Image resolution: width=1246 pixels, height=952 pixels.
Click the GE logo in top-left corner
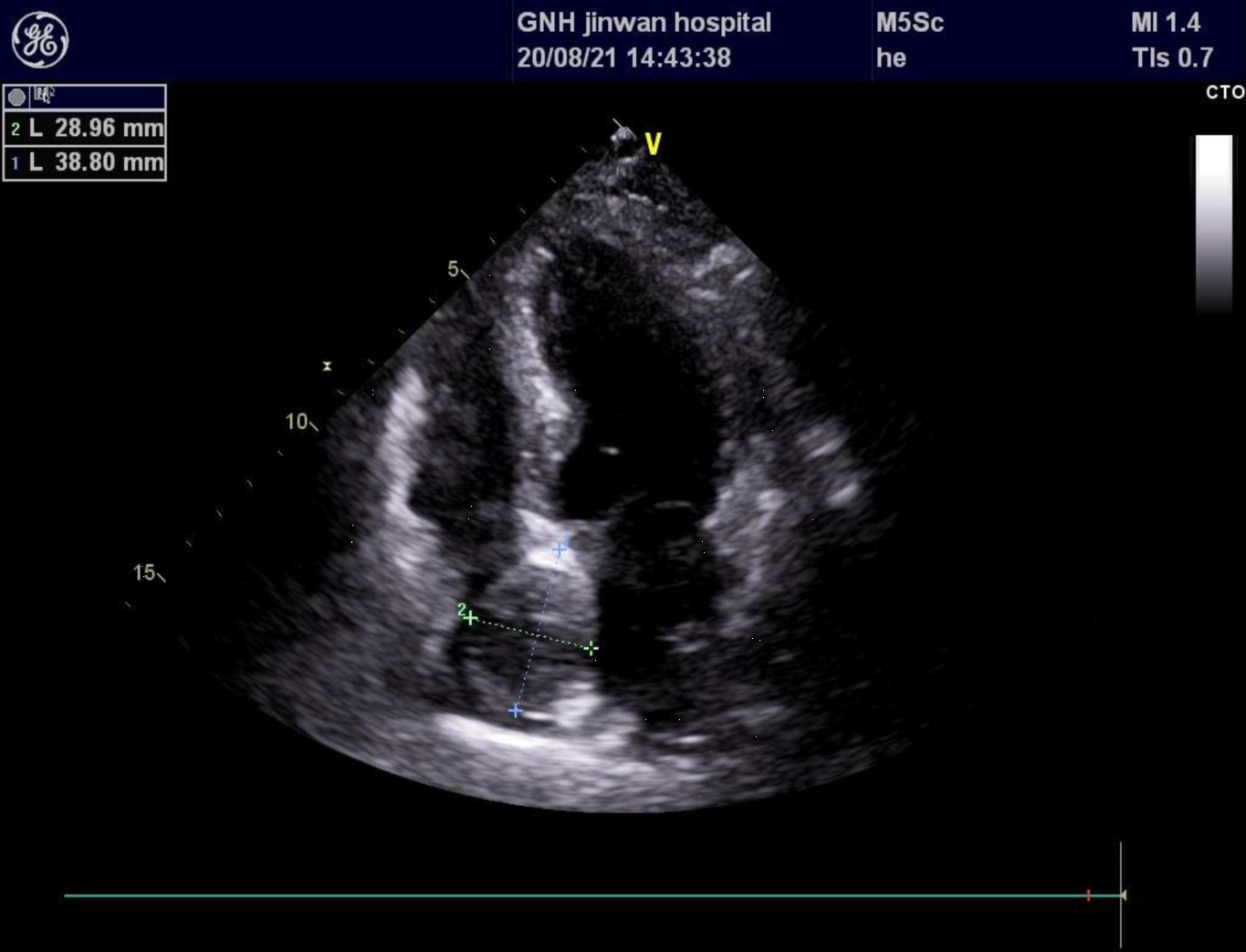(40, 40)
